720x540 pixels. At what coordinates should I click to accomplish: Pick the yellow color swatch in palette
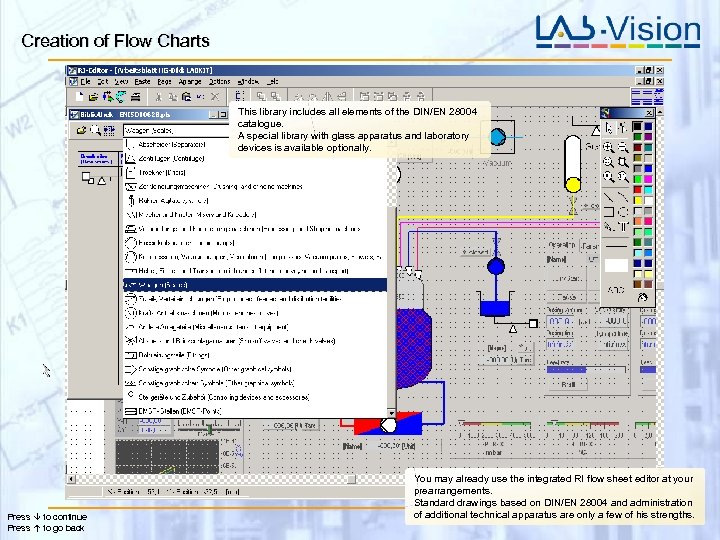[637, 200]
